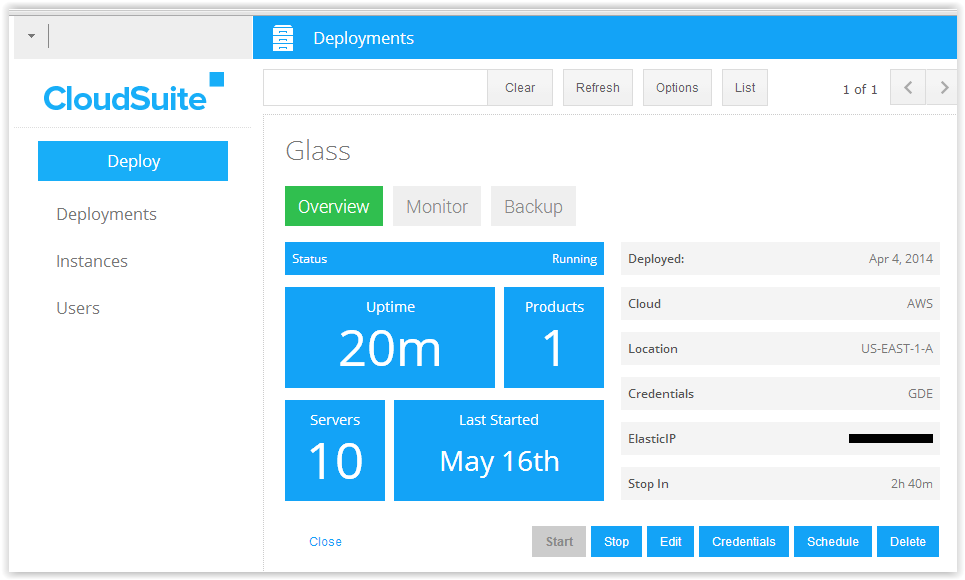Image resolution: width=965 pixels, height=580 pixels.
Task: Open the Options button
Action: [x=677, y=88]
